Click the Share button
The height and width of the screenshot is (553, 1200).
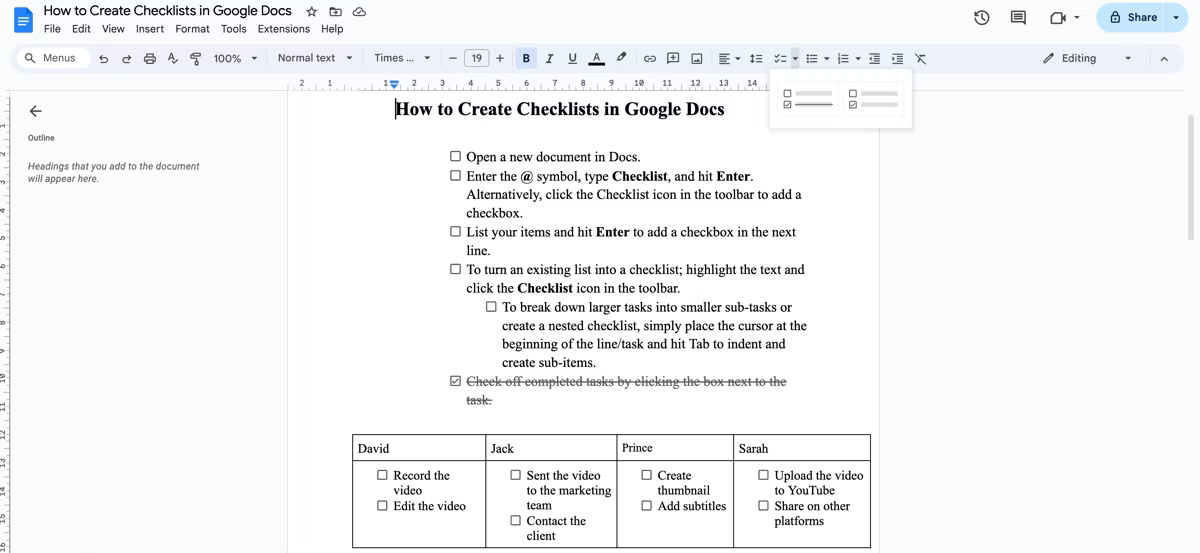(1133, 17)
